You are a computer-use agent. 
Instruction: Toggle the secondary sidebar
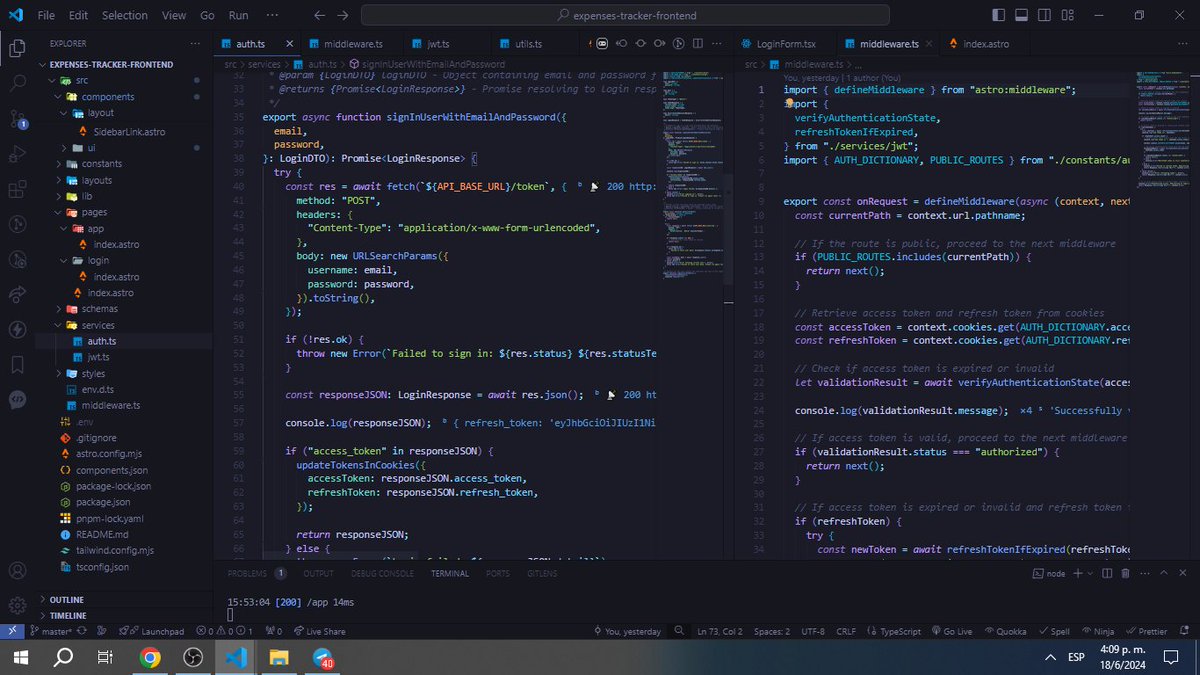[x=1044, y=14]
